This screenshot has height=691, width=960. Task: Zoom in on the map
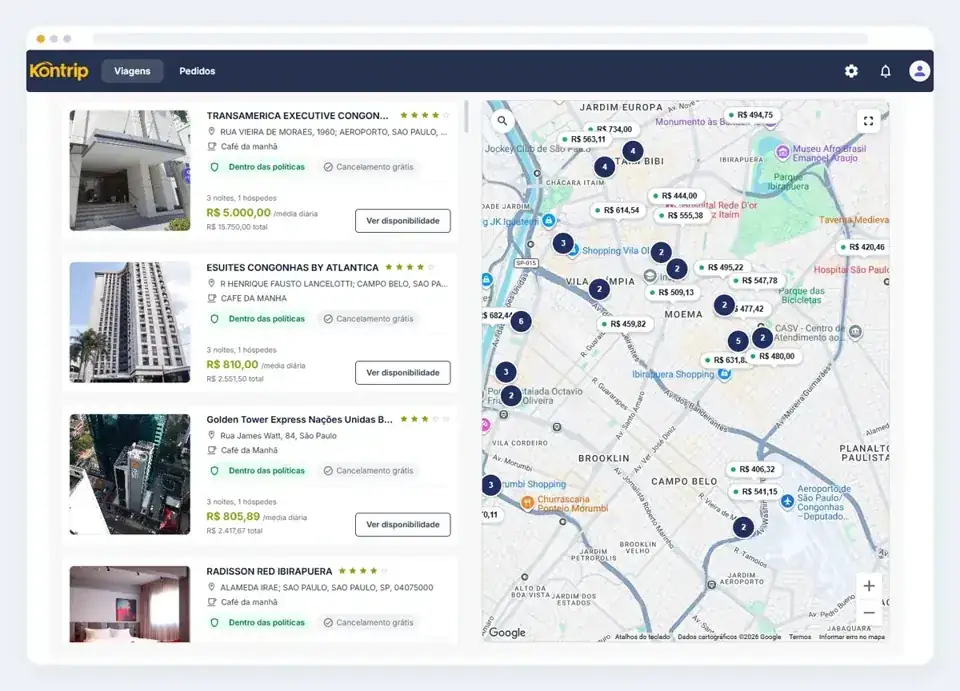[x=869, y=586]
